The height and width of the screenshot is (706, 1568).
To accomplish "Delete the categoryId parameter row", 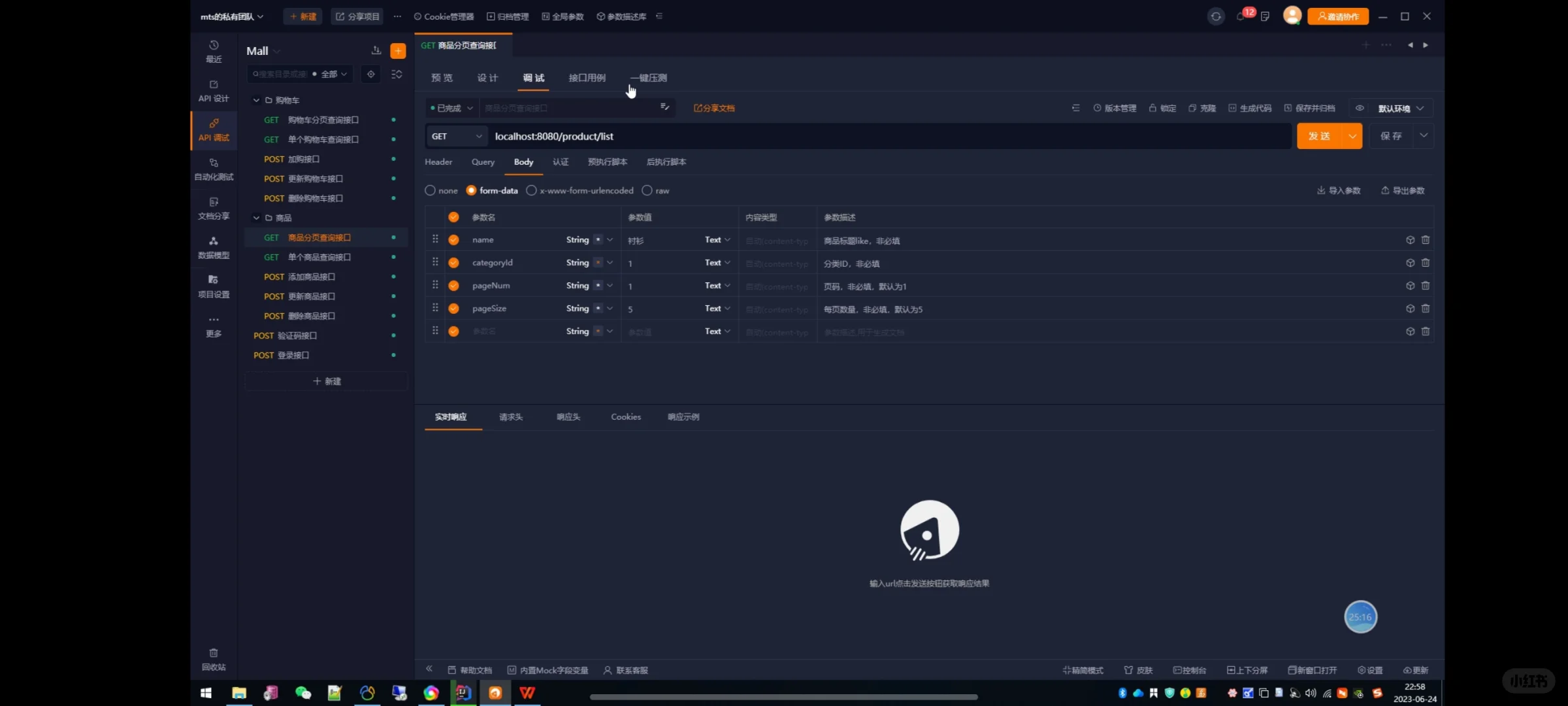I will point(1426,263).
